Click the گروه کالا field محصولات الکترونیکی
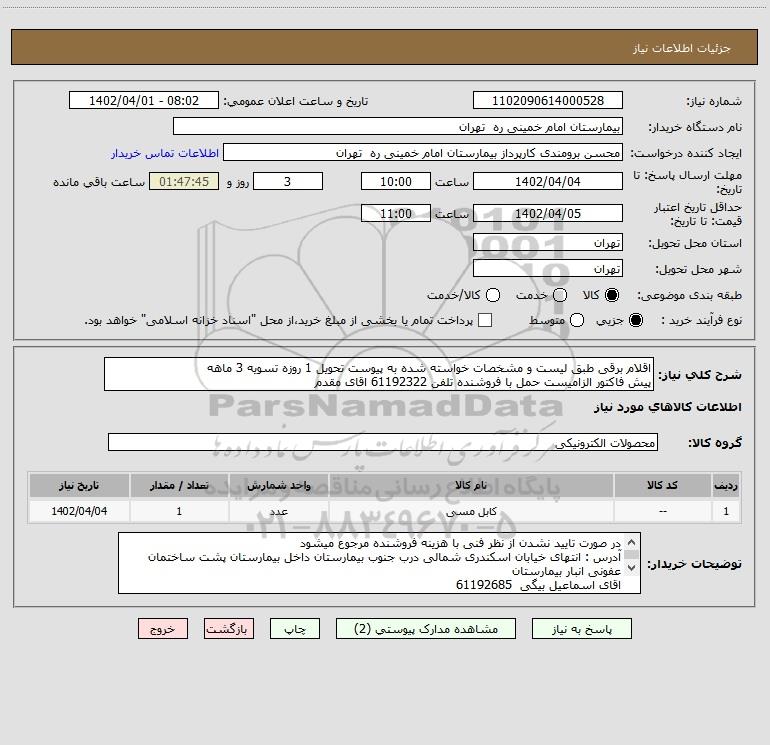This screenshot has width=770, height=745. [x=383, y=442]
